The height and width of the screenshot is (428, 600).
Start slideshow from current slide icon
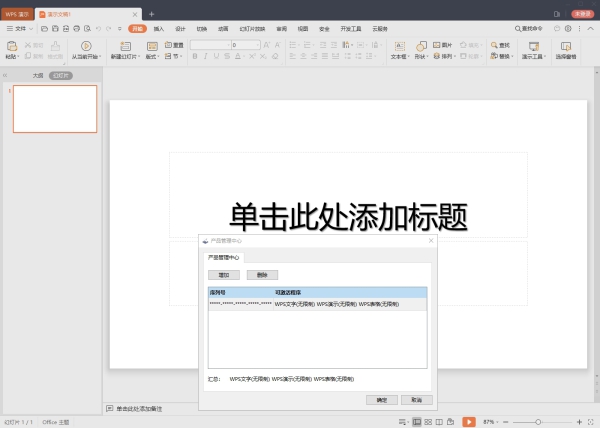86,46
